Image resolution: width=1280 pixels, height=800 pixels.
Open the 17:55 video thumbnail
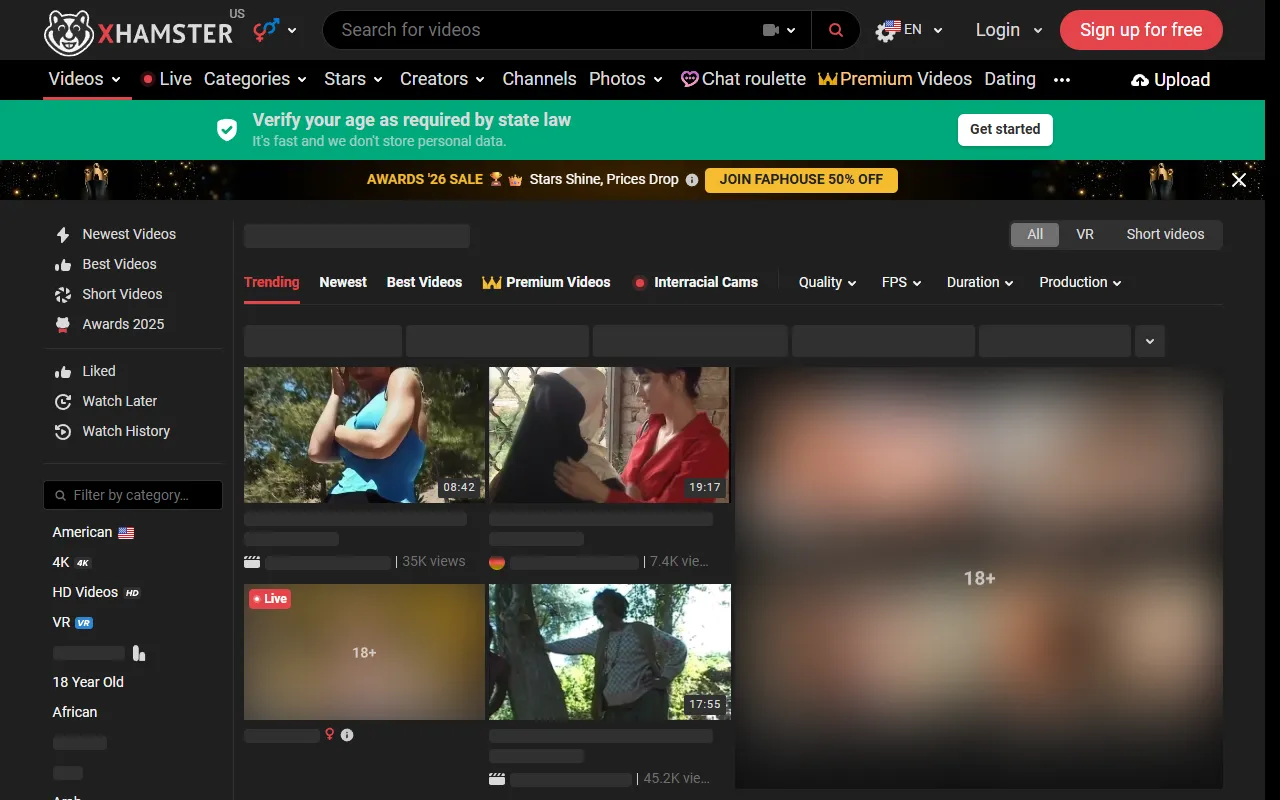(609, 652)
